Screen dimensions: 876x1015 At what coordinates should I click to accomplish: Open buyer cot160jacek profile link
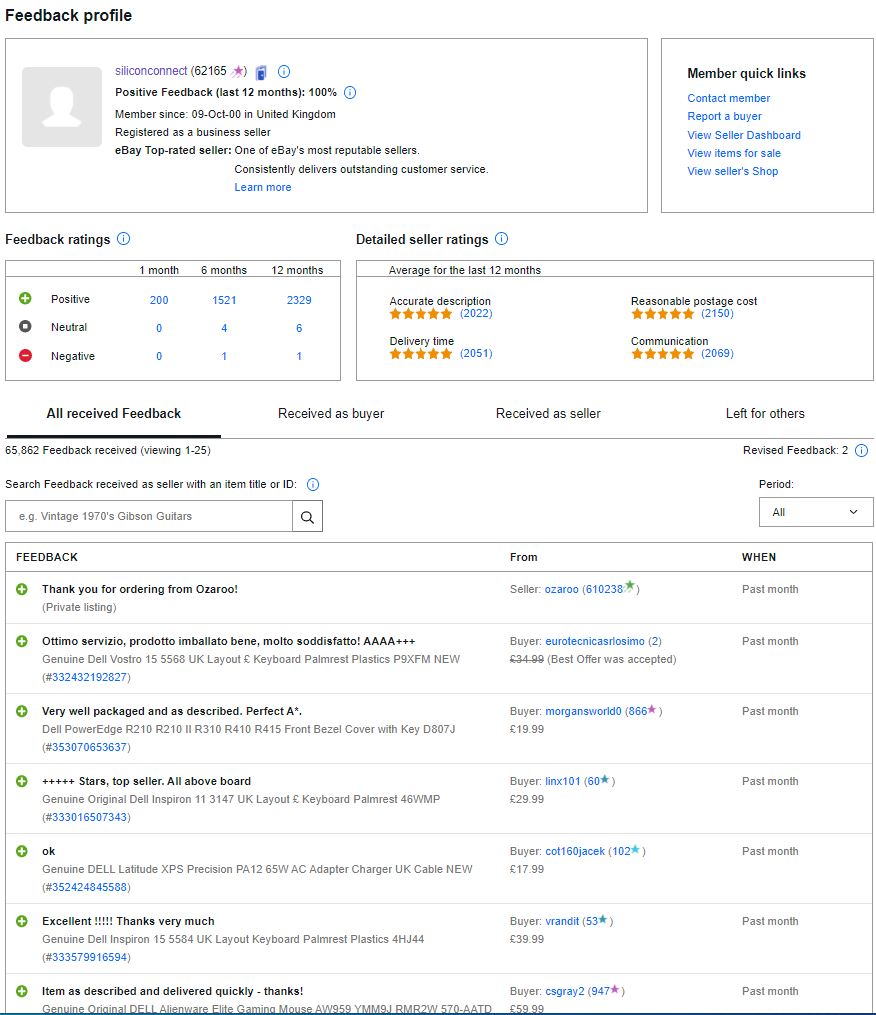point(574,851)
